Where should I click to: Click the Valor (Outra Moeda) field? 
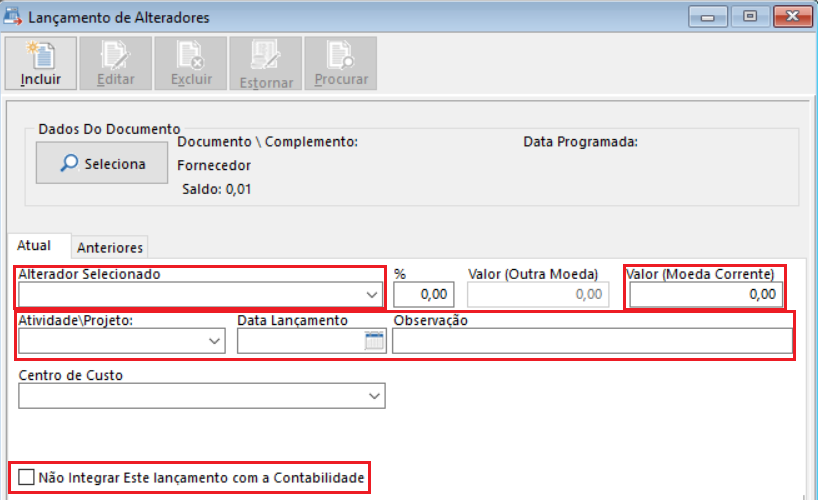pos(538,294)
